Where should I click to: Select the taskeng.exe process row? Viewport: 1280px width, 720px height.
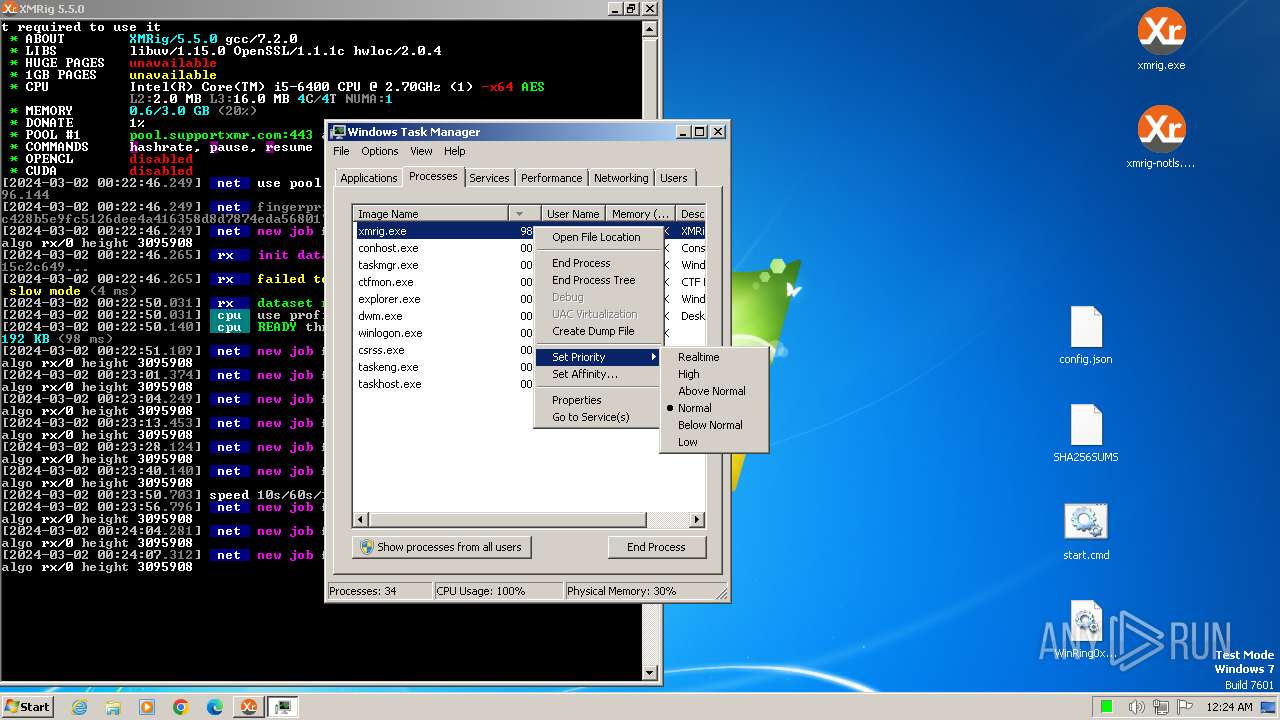pyautogui.click(x=444, y=367)
